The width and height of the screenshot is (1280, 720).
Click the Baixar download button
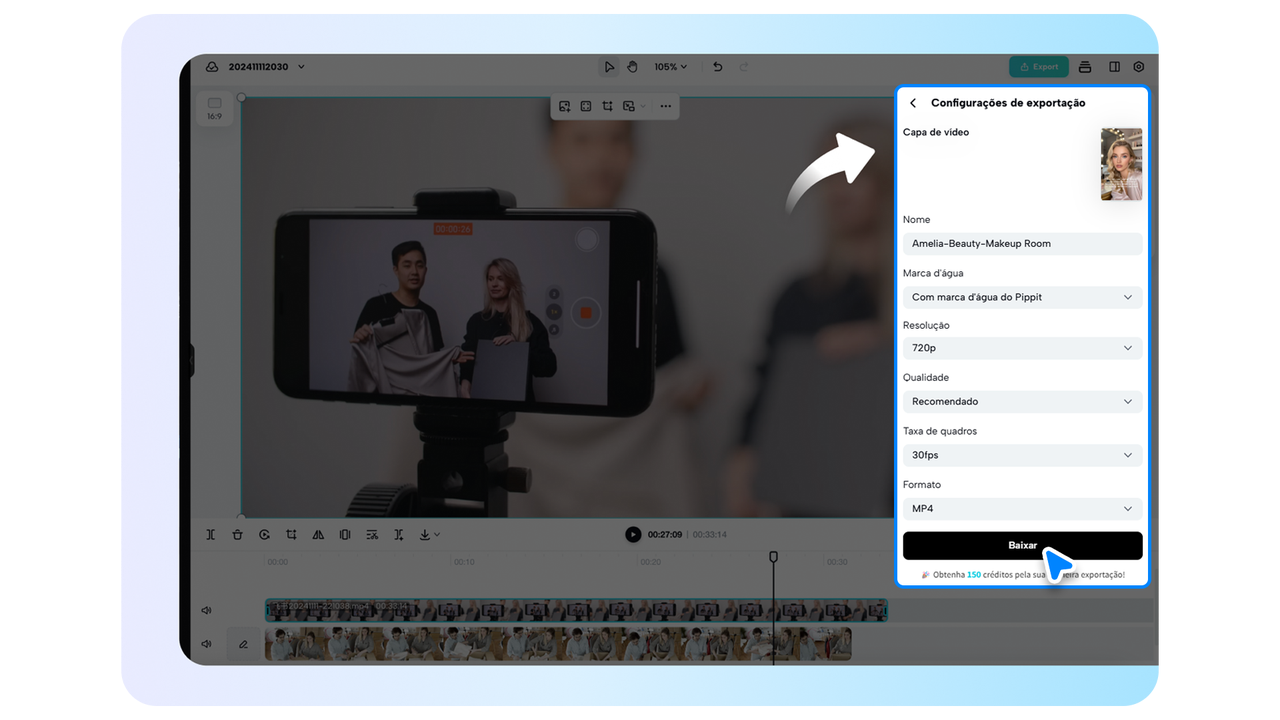pos(1022,545)
